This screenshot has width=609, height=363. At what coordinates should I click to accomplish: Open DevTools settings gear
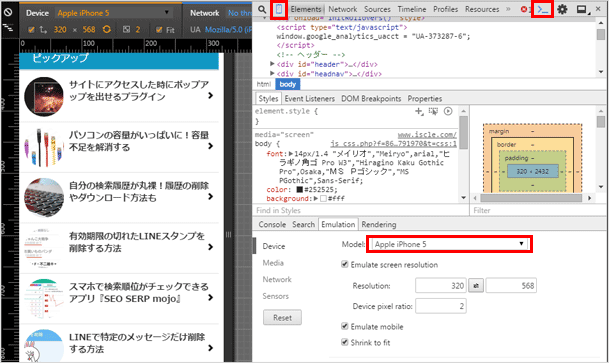pos(562,9)
